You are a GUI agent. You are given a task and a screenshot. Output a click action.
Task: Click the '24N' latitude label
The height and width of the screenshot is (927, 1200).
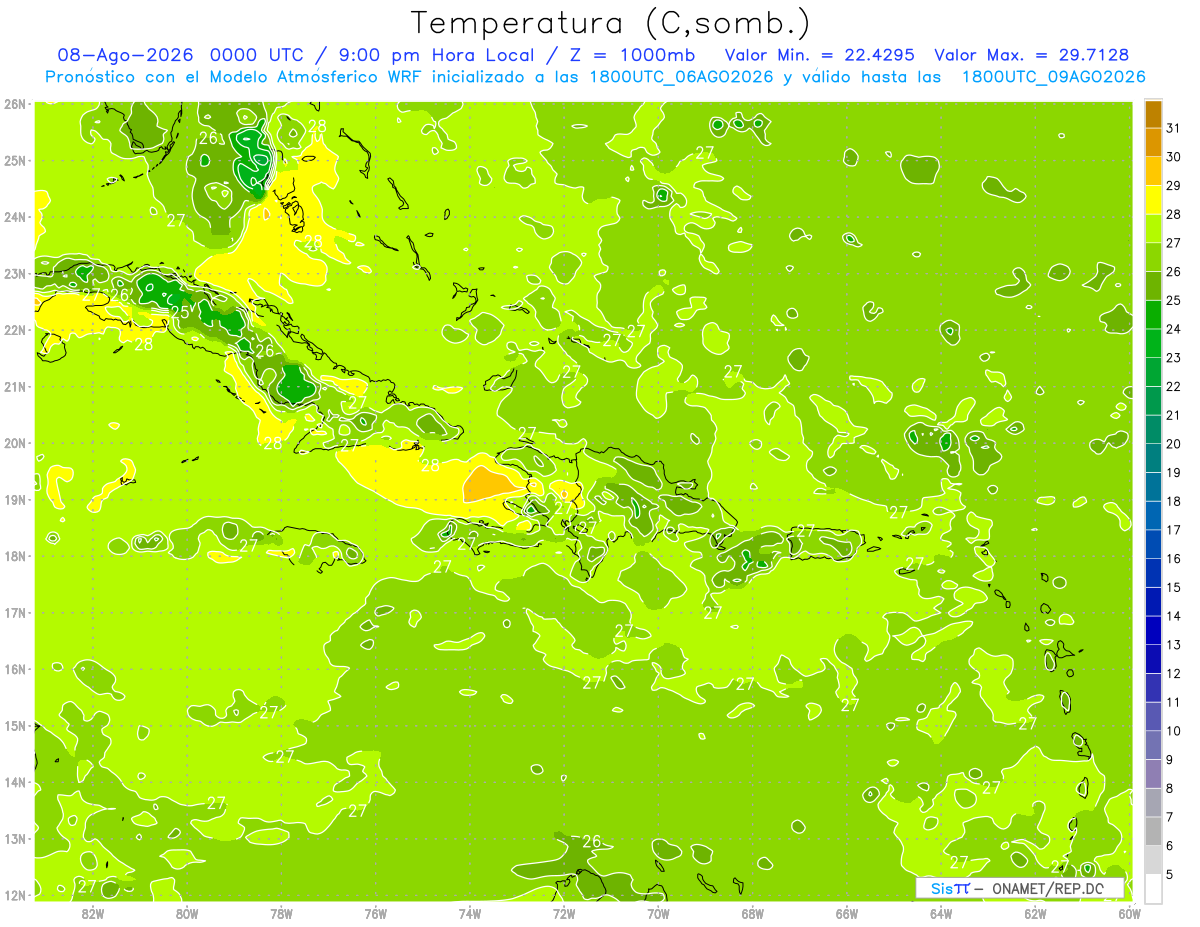tap(15, 217)
